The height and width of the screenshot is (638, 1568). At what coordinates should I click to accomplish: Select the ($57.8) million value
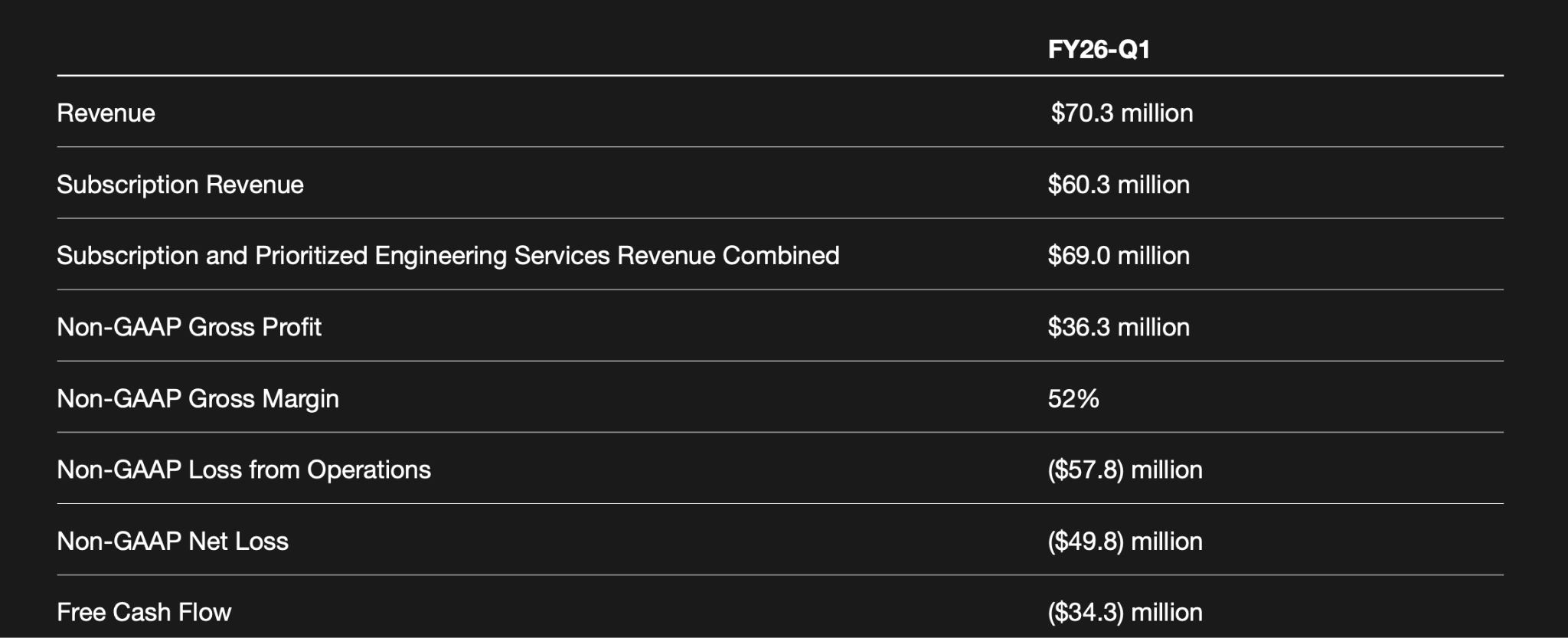(x=1125, y=470)
